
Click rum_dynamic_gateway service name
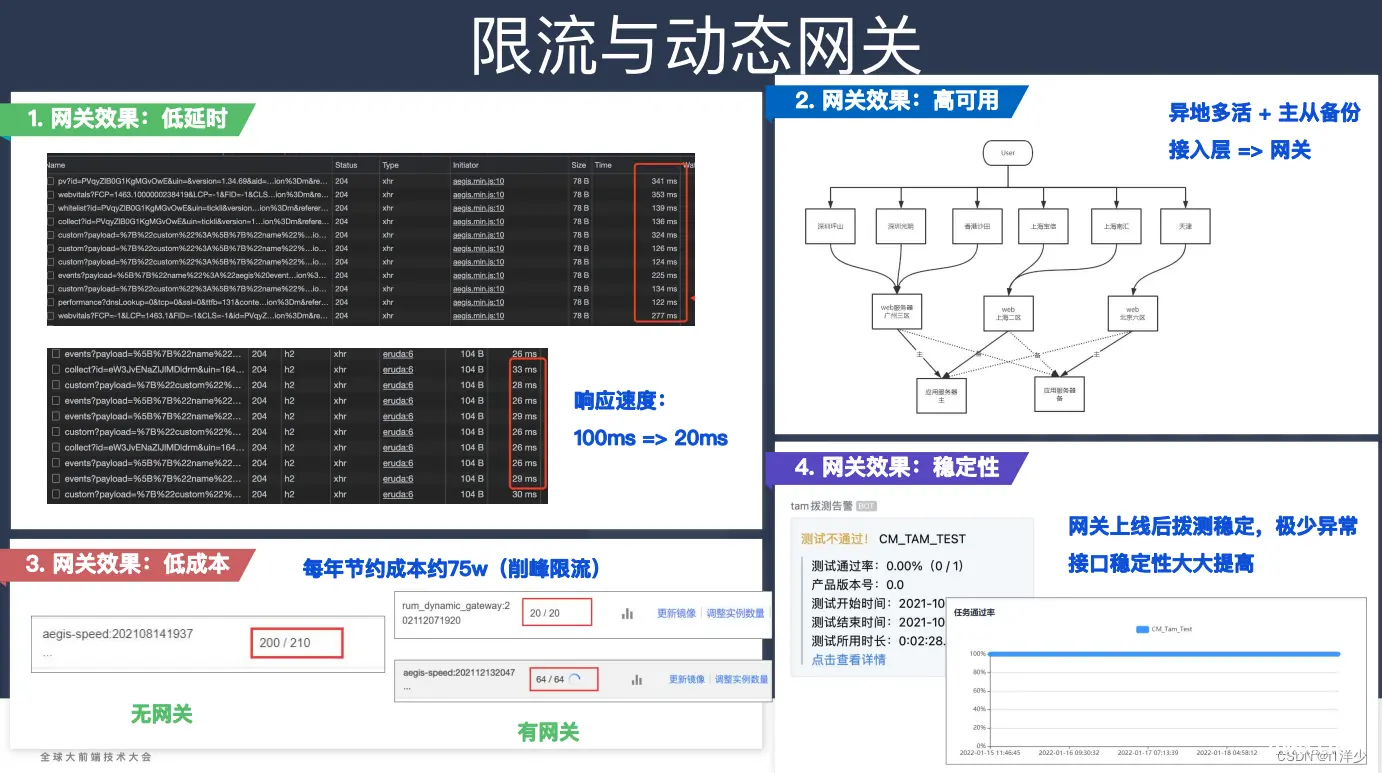tap(456, 613)
